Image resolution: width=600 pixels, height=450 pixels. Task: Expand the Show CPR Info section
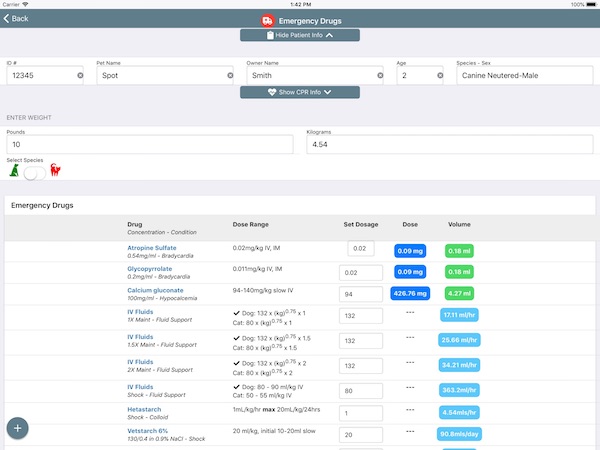(x=300, y=92)
